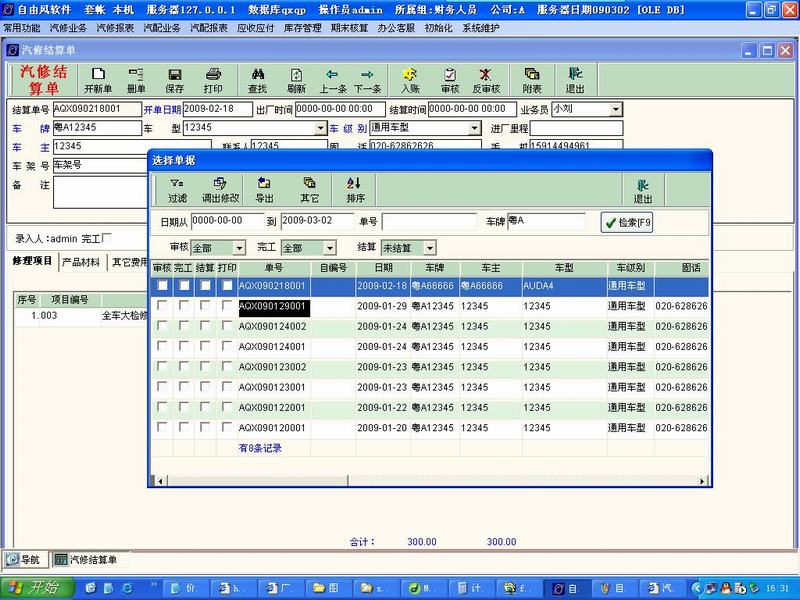Click the 入账 post-to-account icon

[x=410, y=81]
